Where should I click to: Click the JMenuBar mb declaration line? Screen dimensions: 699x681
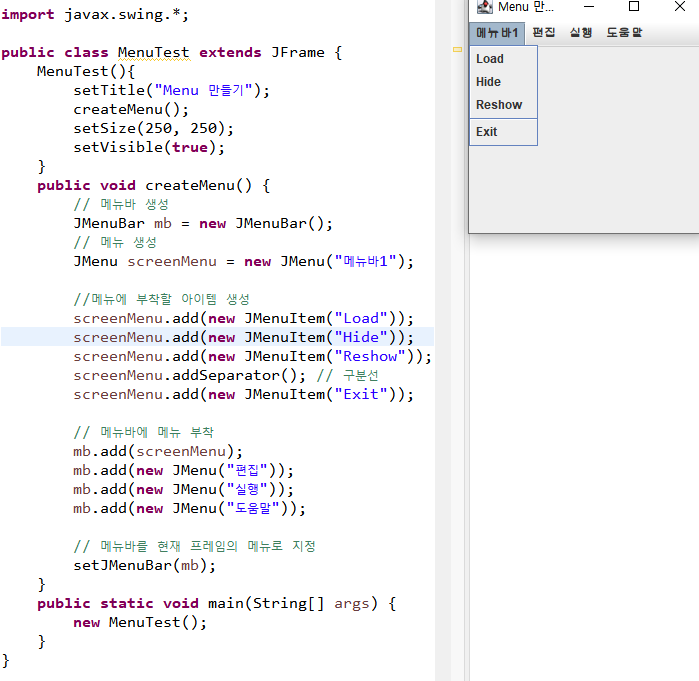(x=203, y=223)
